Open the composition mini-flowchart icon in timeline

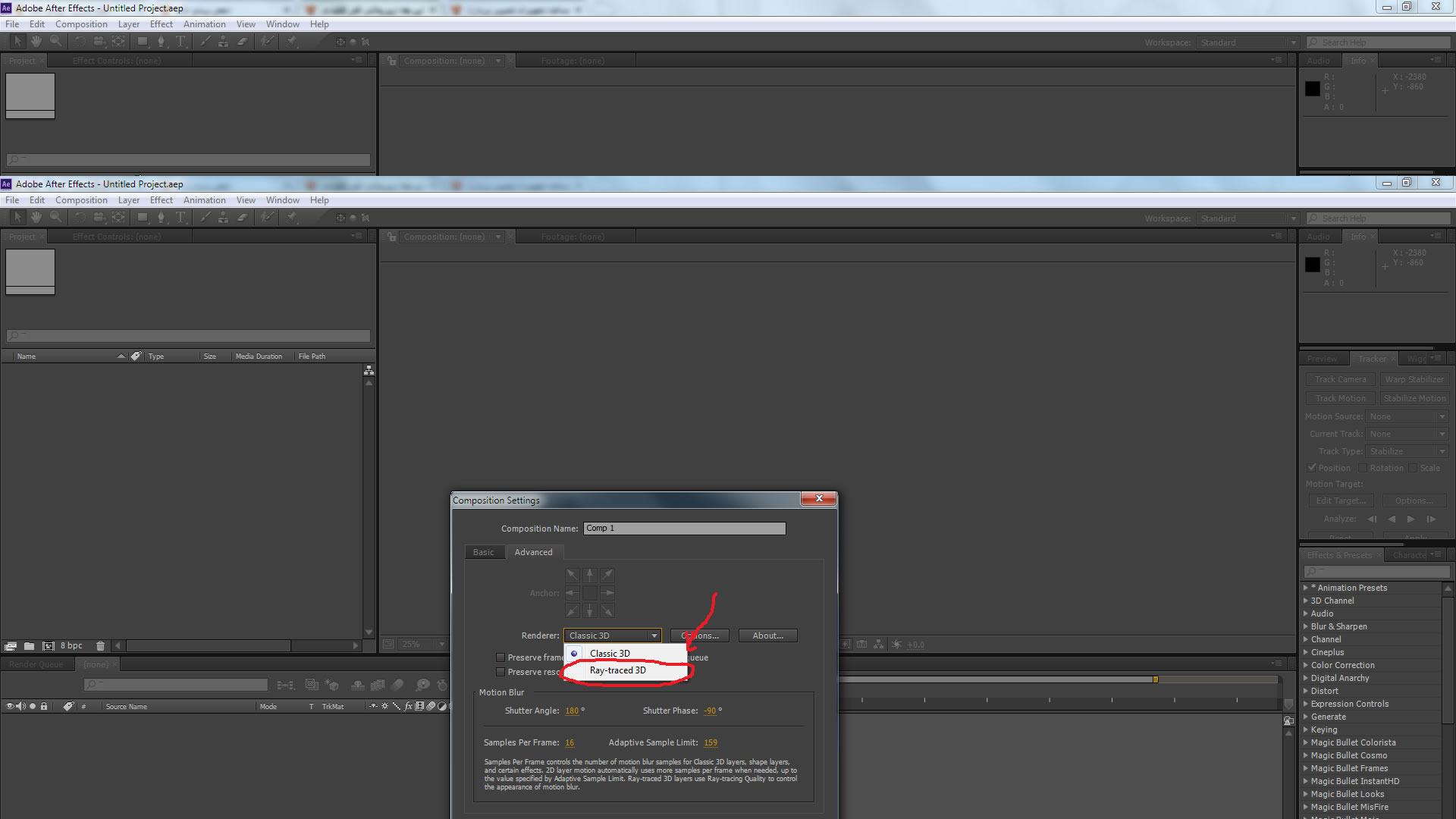click(285, 685)
